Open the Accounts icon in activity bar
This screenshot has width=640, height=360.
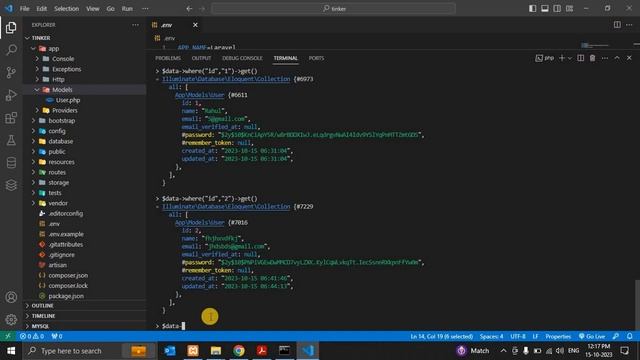coord(11,297)
